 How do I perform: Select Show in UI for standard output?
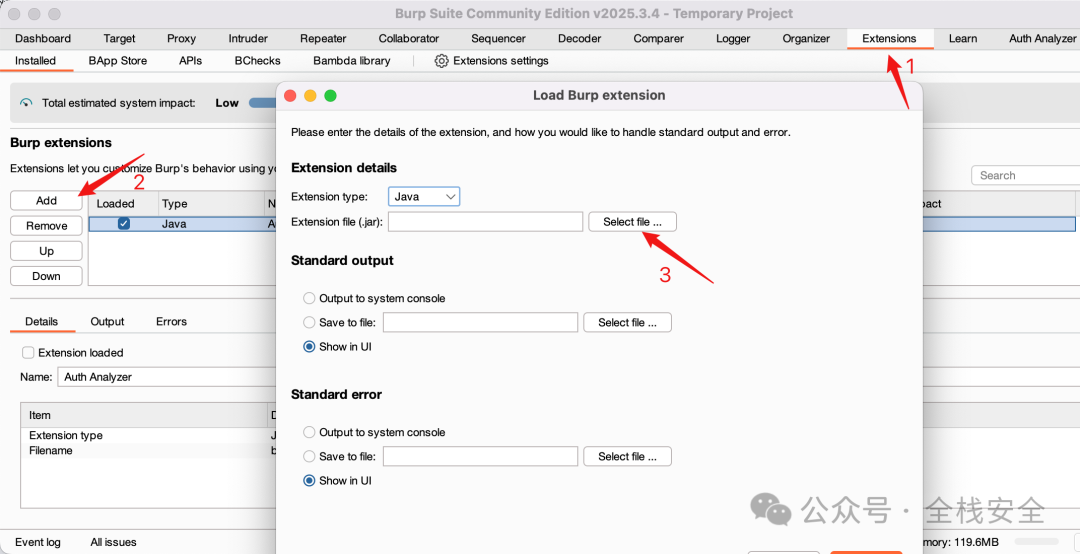click(310, 347)
